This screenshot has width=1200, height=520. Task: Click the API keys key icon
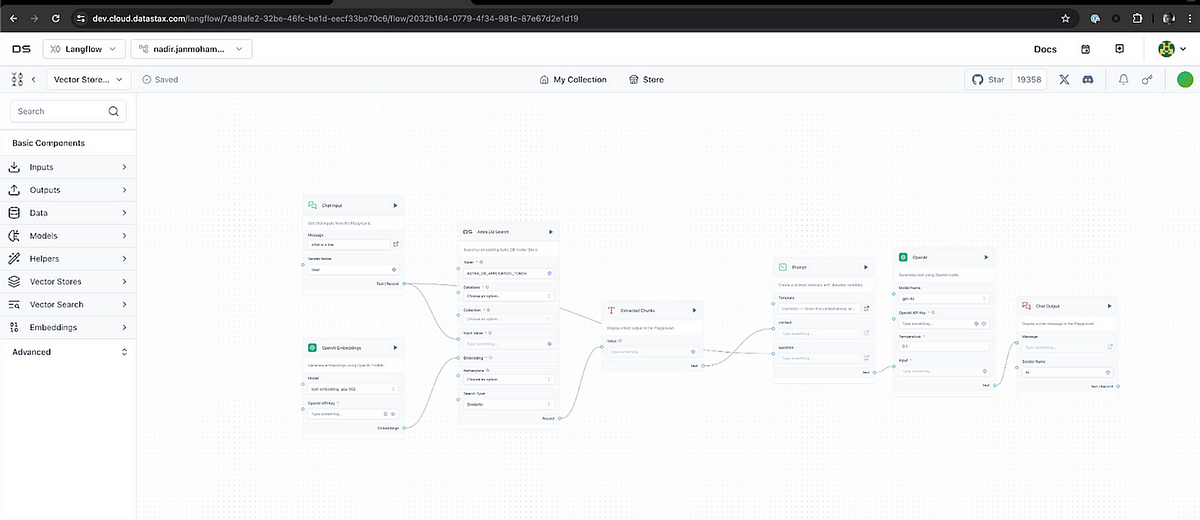click(x=1148, y=79)
